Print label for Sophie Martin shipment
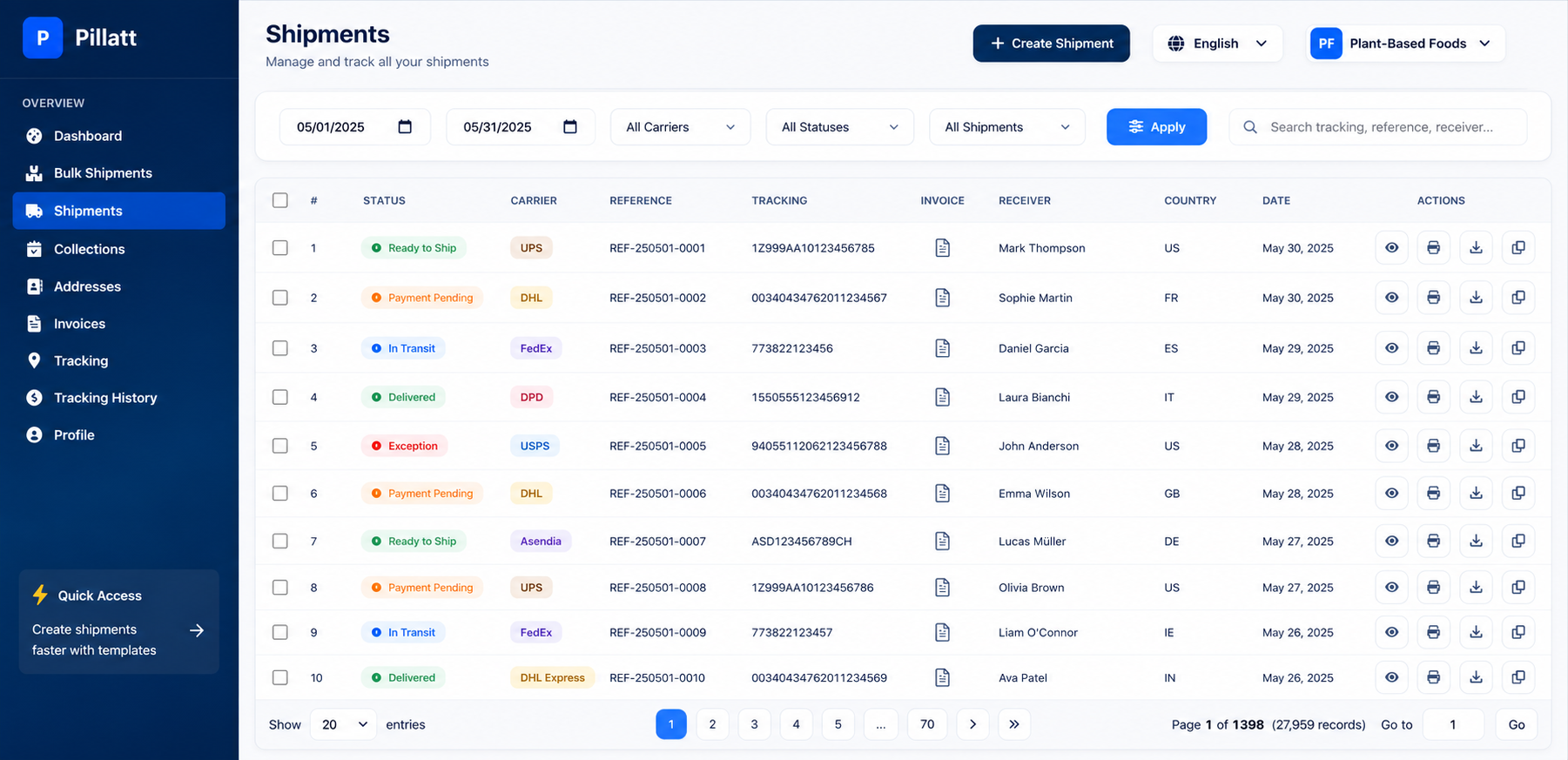 [x=1433, y=298]
